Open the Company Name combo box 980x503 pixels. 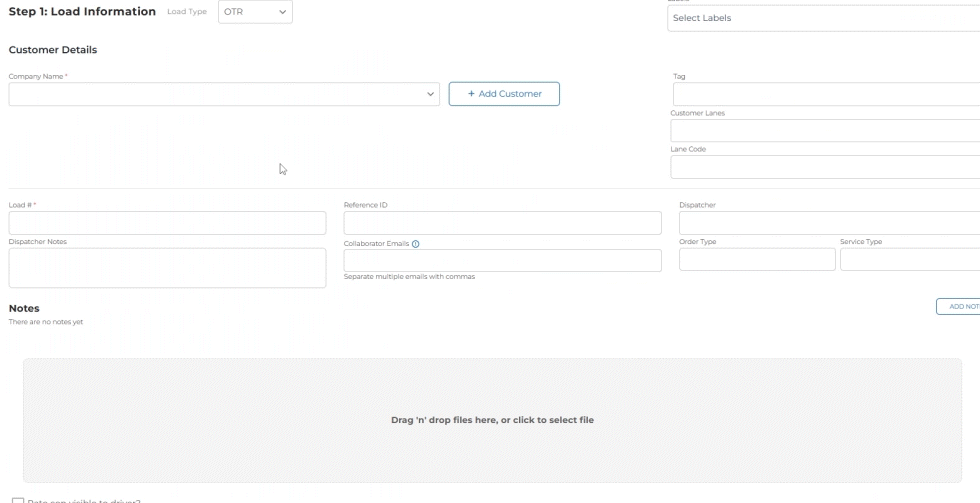click(220, 94)
